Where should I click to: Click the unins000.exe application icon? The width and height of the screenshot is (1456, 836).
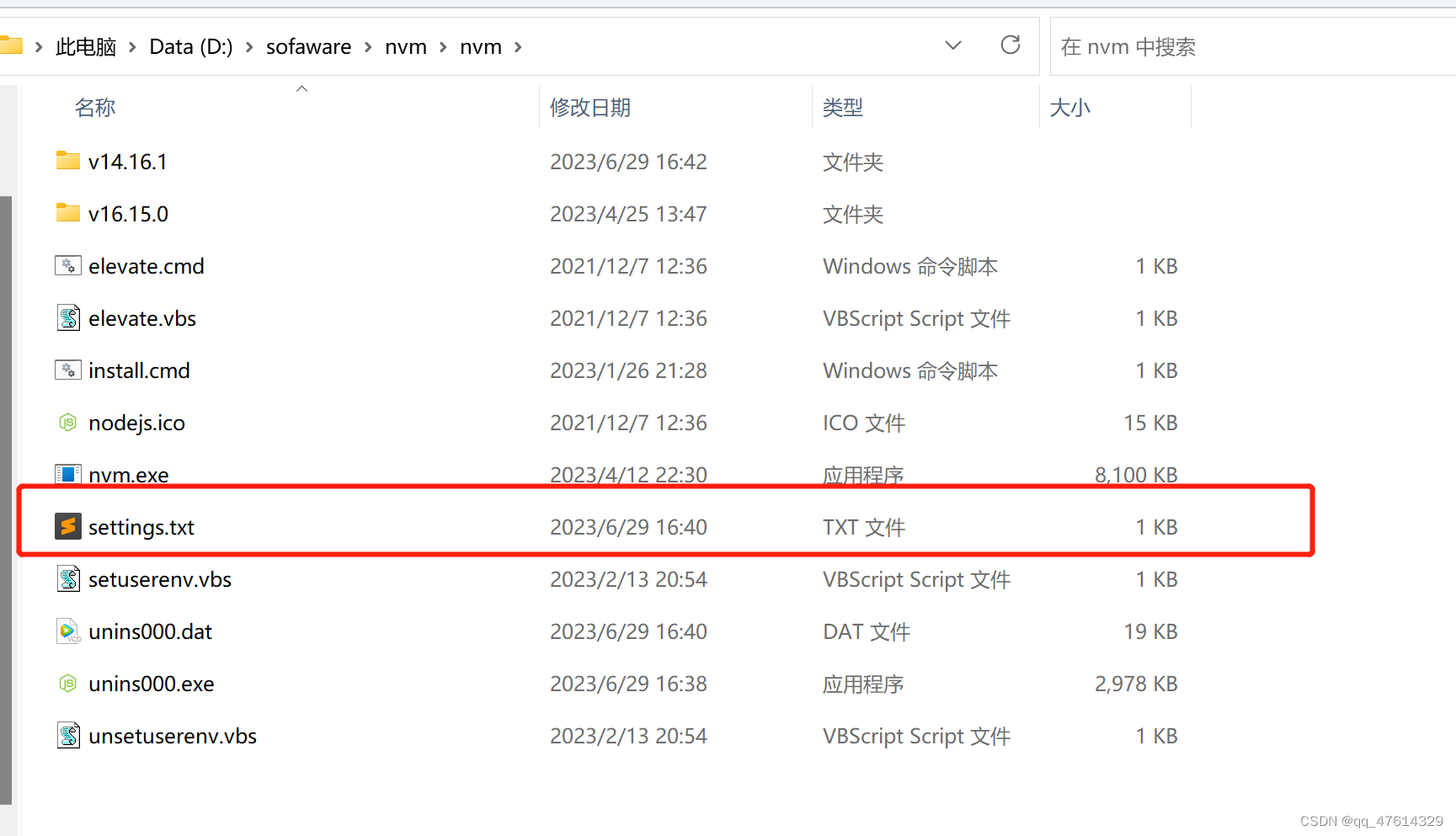click(68, 683)
